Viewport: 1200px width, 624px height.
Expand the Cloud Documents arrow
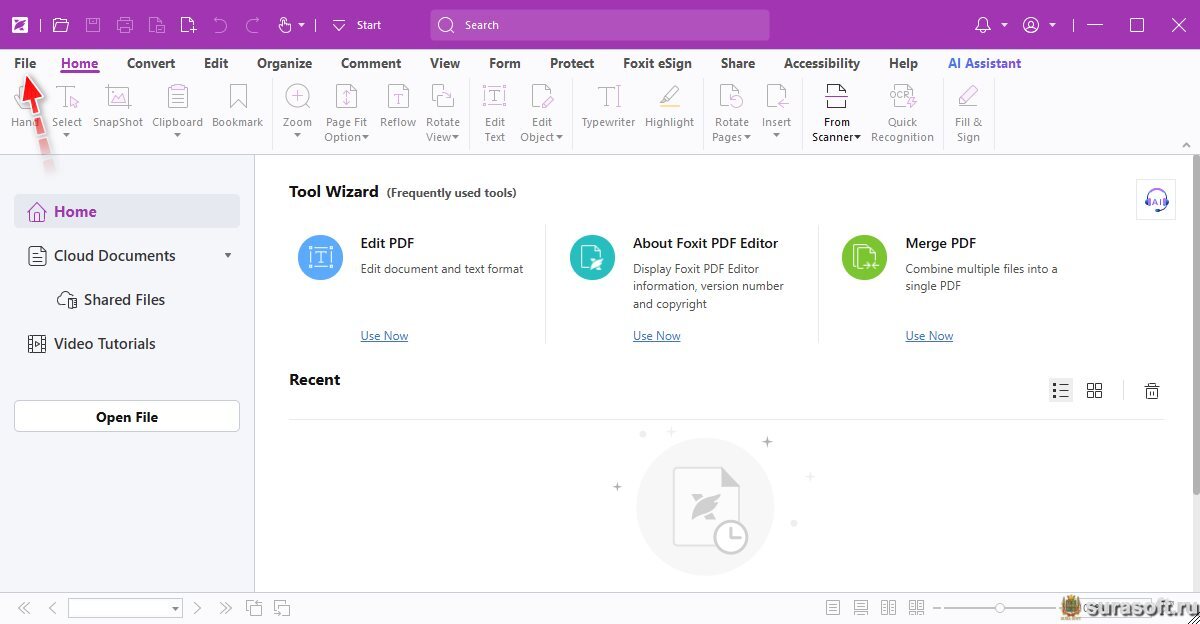coord(228,256)
